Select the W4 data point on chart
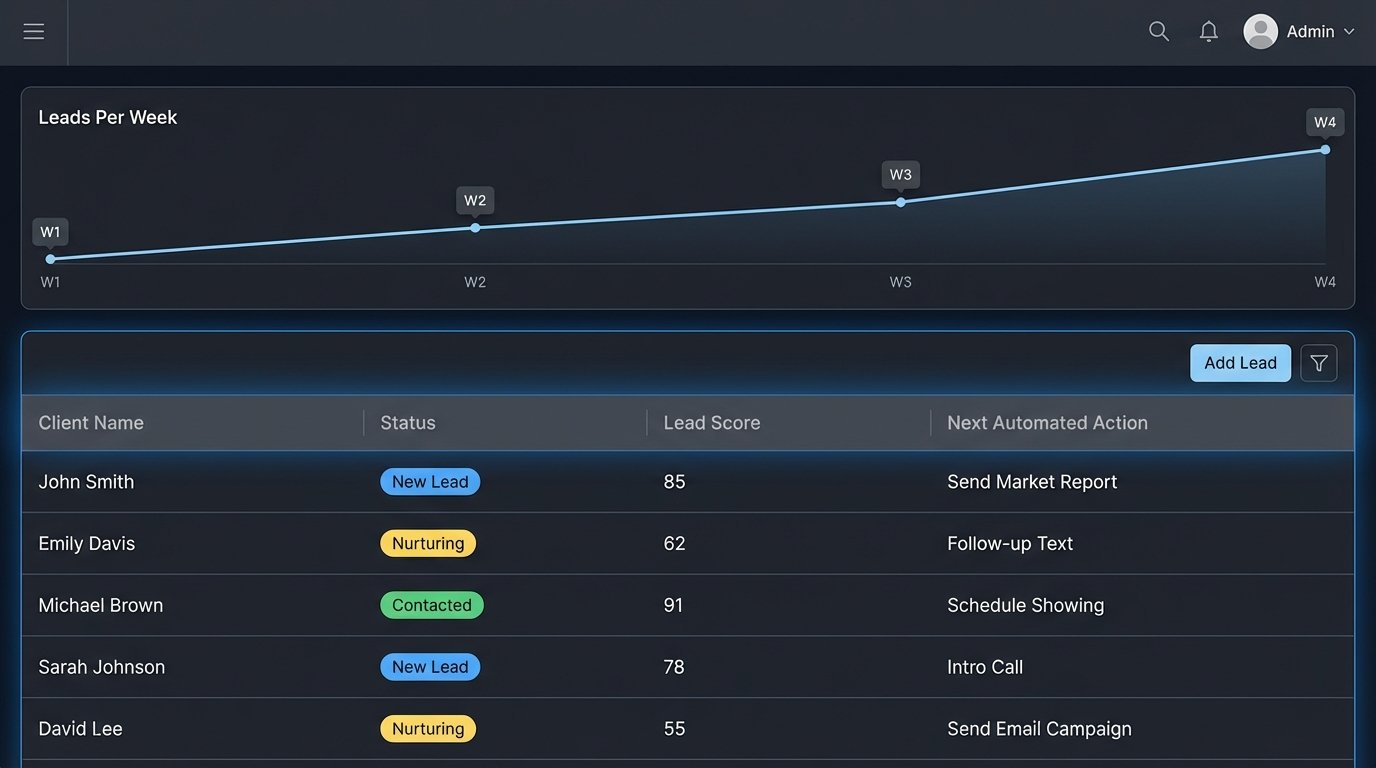The height and width of the screenshot is (768, 1376). [1325, 150]
